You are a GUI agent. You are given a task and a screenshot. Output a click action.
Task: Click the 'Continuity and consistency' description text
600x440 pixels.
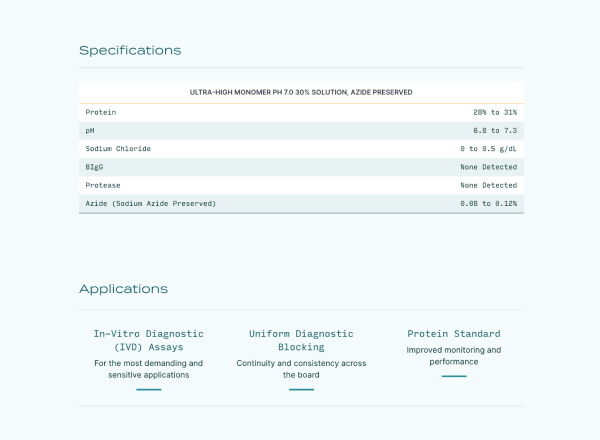pos(301,369)
